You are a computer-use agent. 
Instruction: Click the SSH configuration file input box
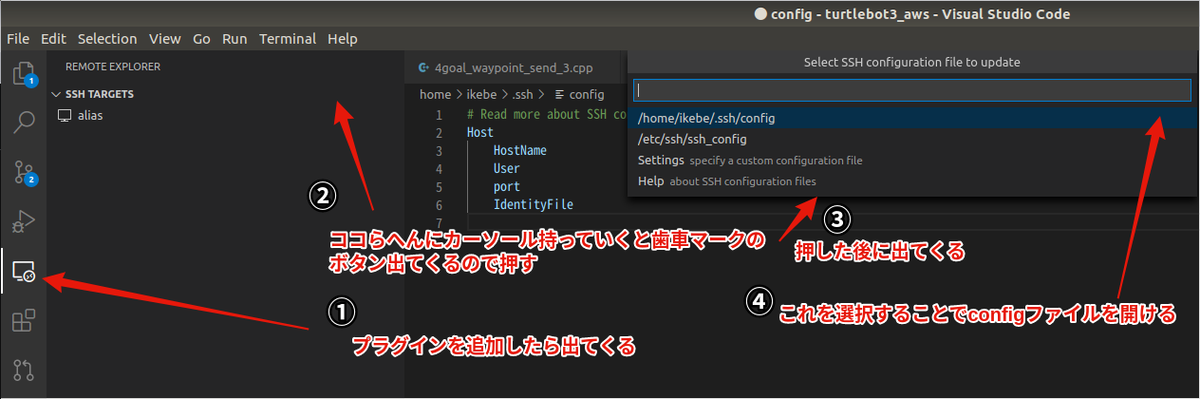point(912,90)
